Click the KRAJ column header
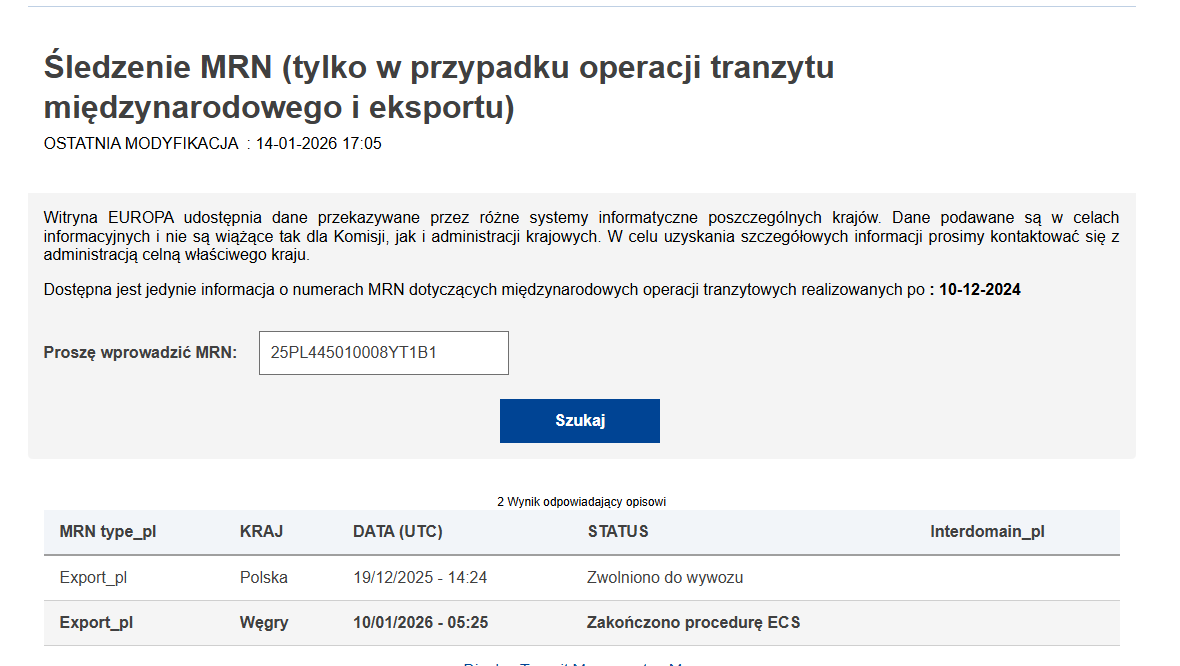 pos(261,532)
